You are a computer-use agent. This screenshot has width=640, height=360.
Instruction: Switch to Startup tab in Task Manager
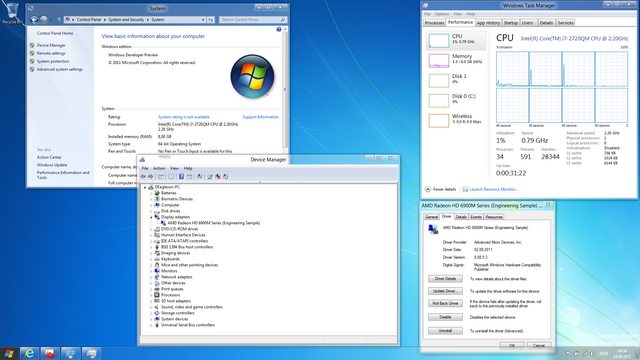coord(511,23)
